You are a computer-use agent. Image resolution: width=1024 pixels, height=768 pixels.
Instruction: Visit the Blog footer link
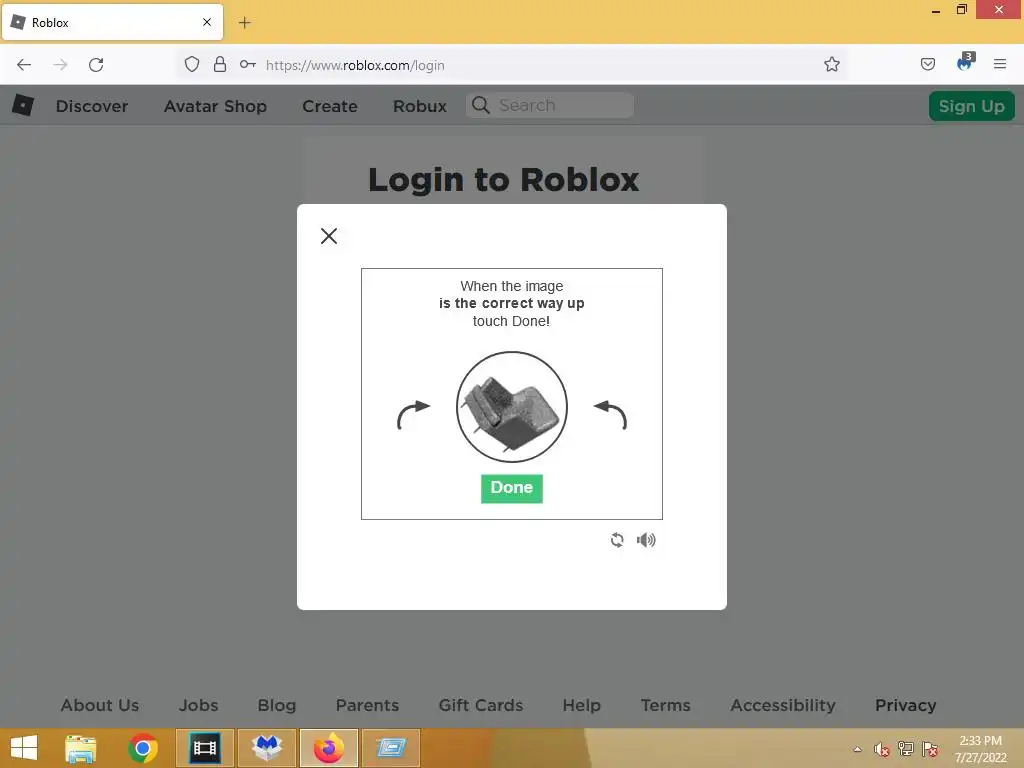[x=277, y=705]
